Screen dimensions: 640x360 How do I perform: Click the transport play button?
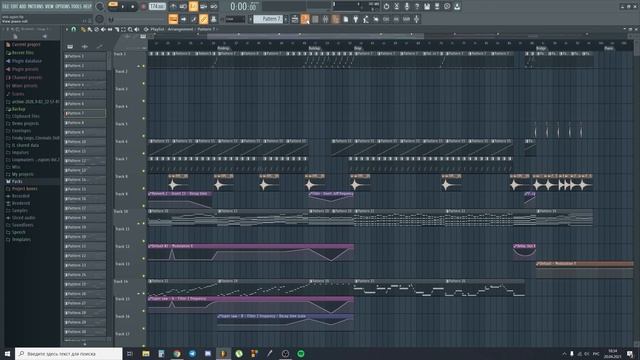[x=123, y=7]
